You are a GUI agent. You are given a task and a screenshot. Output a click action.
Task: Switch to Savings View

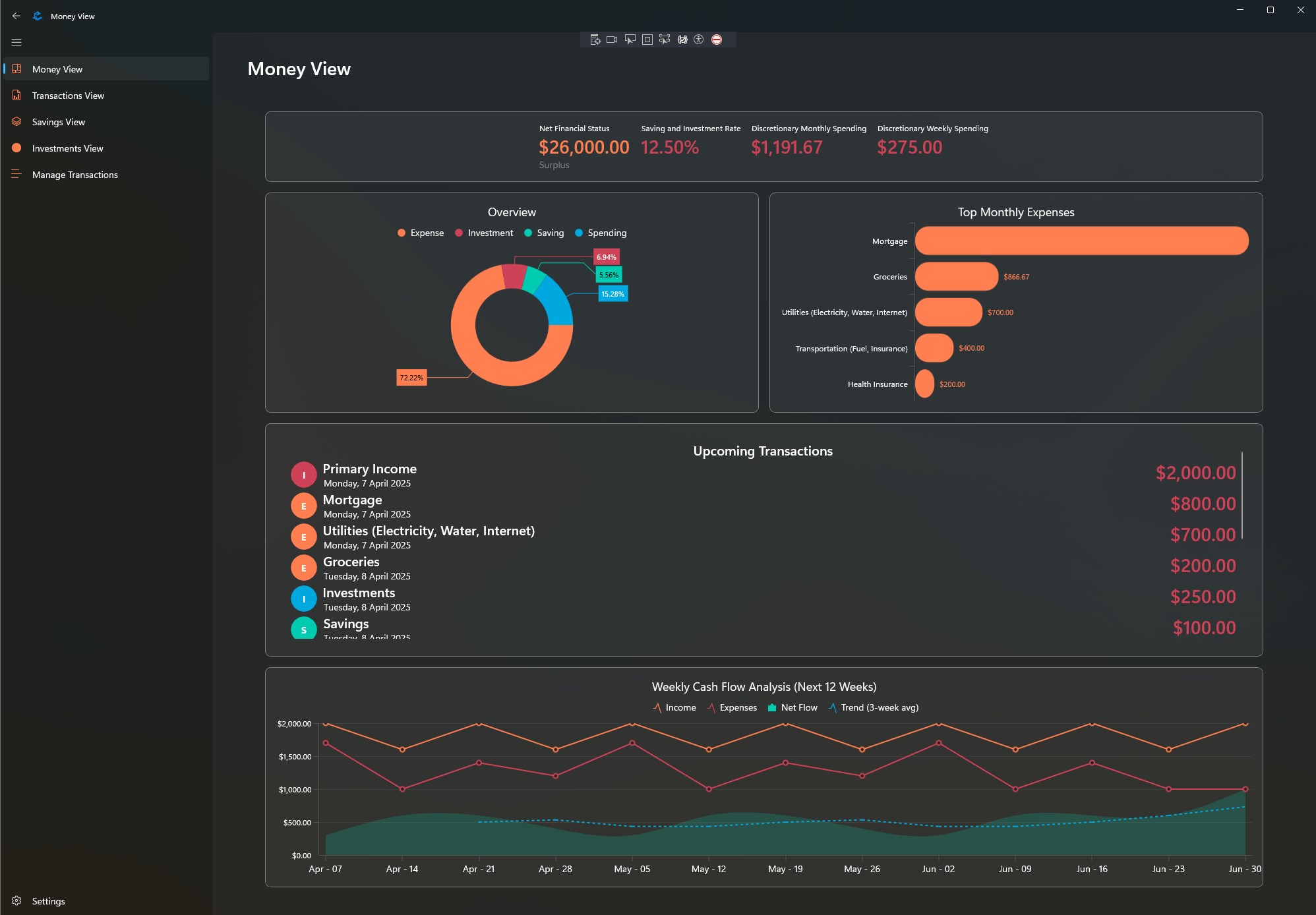(x=58, y=122)
